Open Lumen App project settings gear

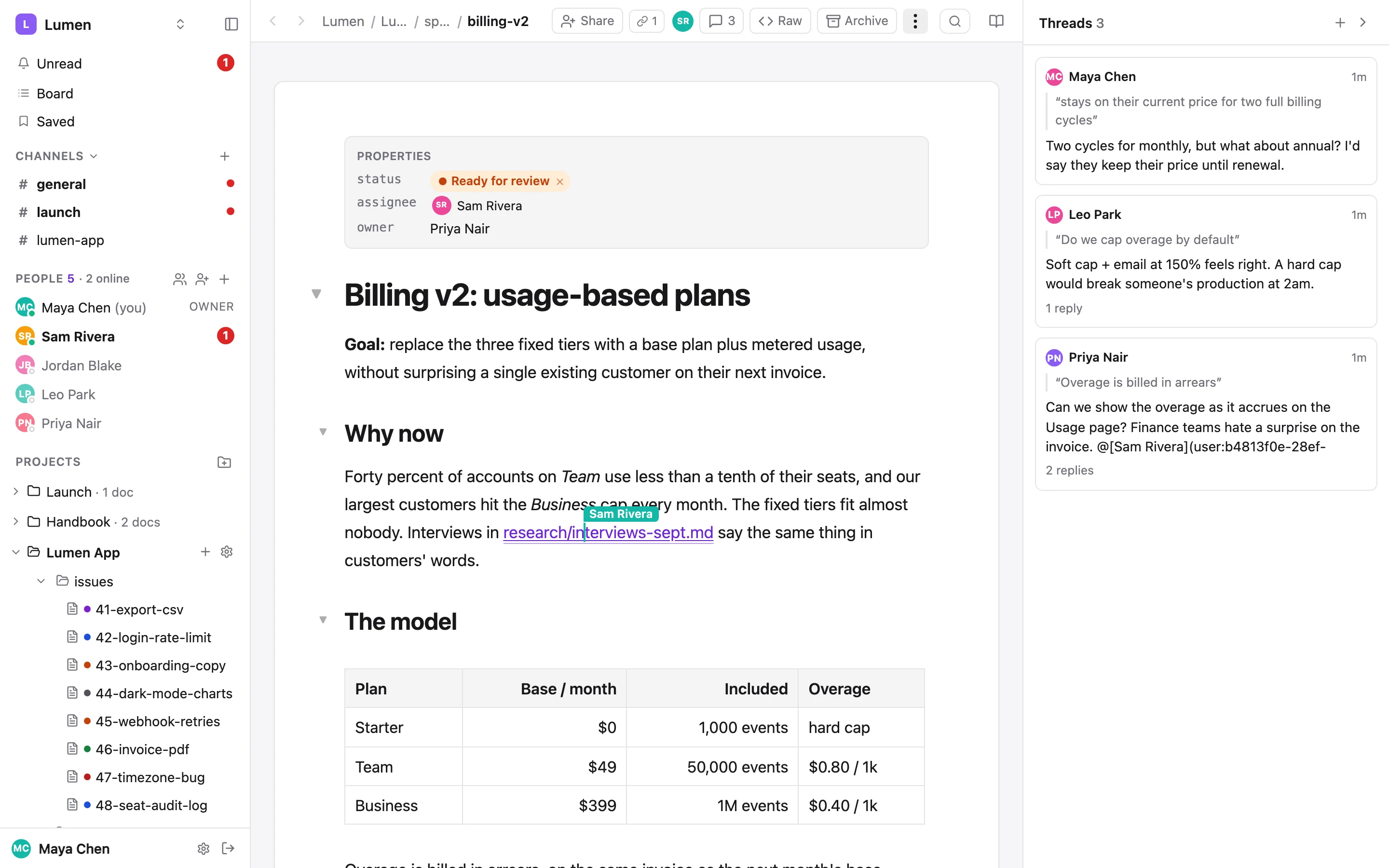[x=227, y=552]
